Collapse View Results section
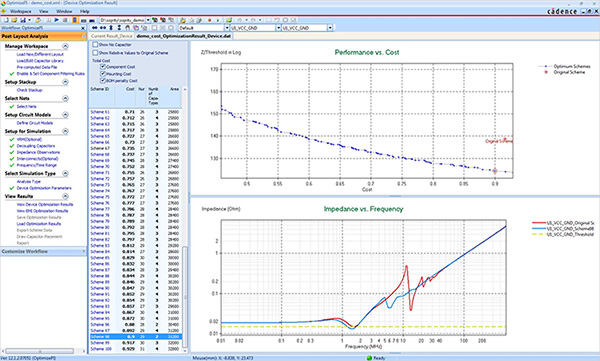Screen dimensions: 600x361 [x=65, y=196]
